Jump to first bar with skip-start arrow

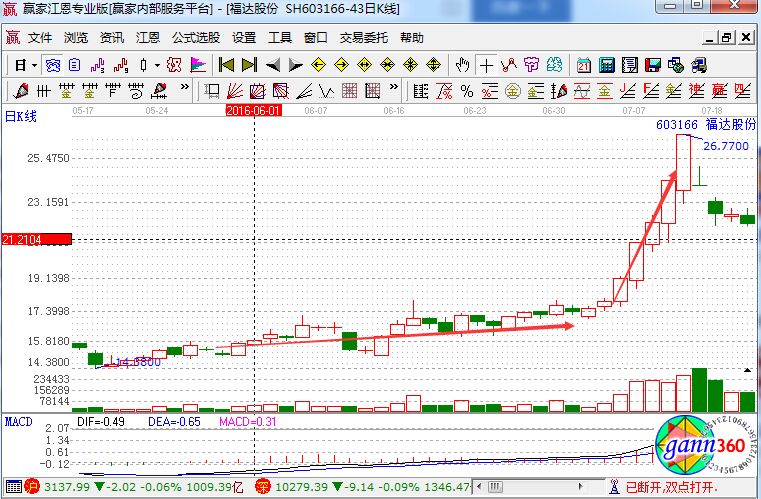pyautogui.click(x=226, y=65)
